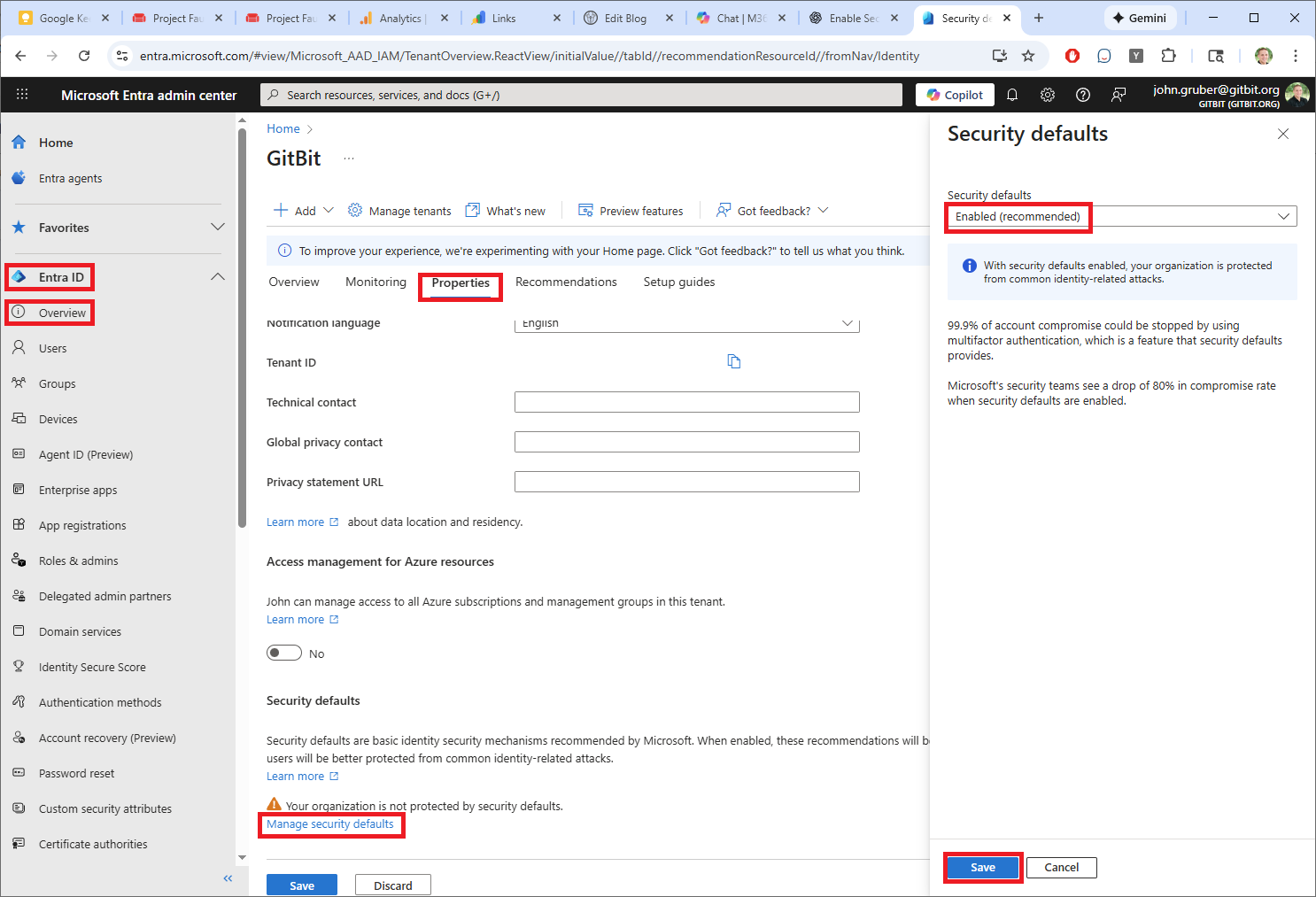Open Password reset settings
Screen dimensions: 1316x897
click(76, 772)
